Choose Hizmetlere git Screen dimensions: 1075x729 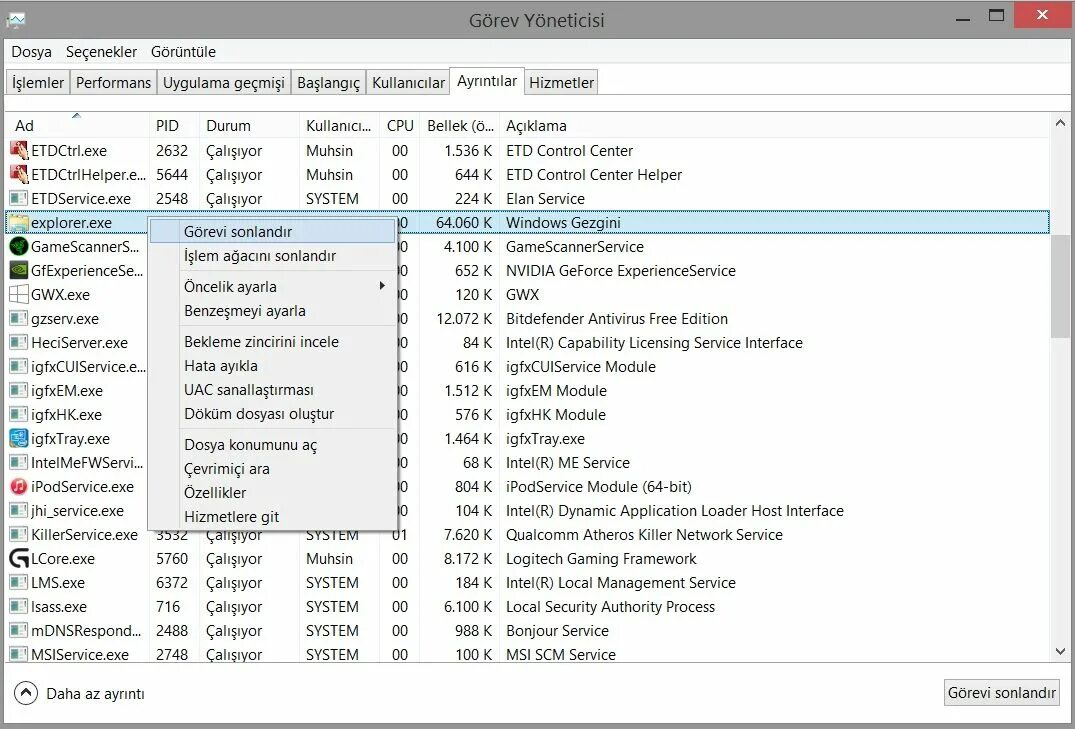[x=272, y=516]
